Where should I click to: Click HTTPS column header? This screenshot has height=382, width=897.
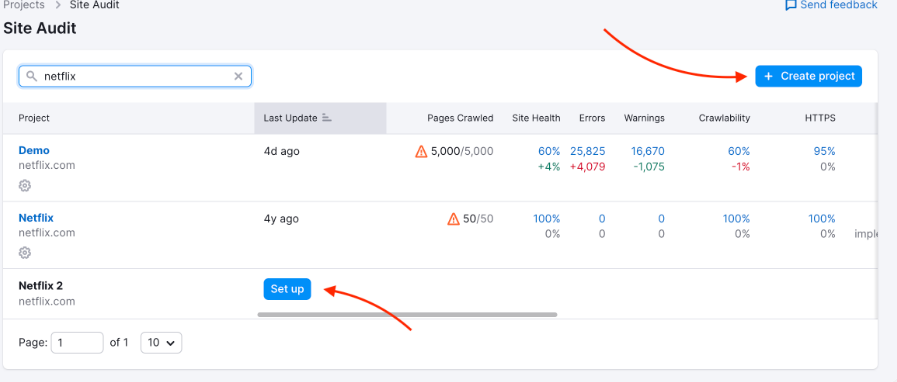tap(820, 118)
